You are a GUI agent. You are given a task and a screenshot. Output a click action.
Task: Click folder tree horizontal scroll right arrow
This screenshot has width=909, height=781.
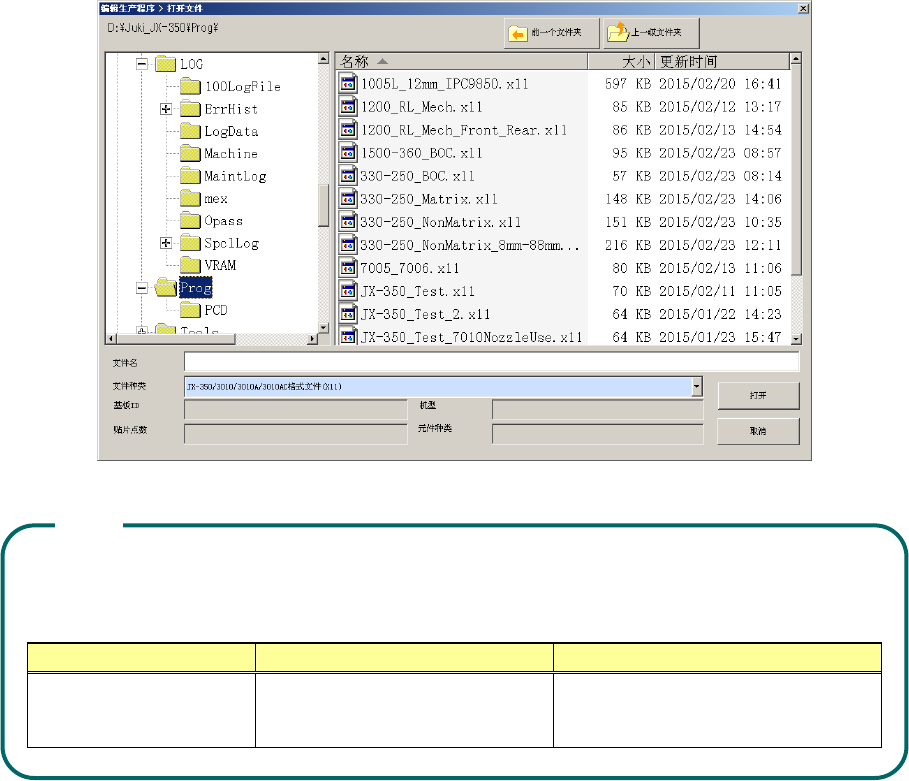(x=312, y=339)
